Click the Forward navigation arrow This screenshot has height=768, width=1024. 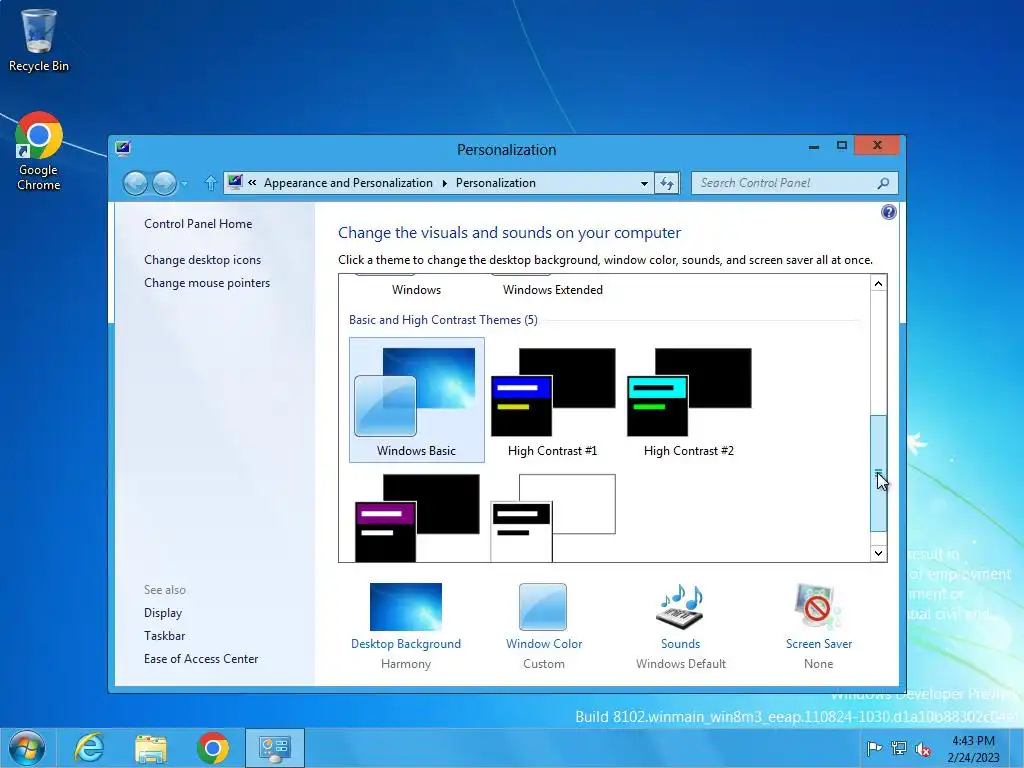click(x=164, y=184)
